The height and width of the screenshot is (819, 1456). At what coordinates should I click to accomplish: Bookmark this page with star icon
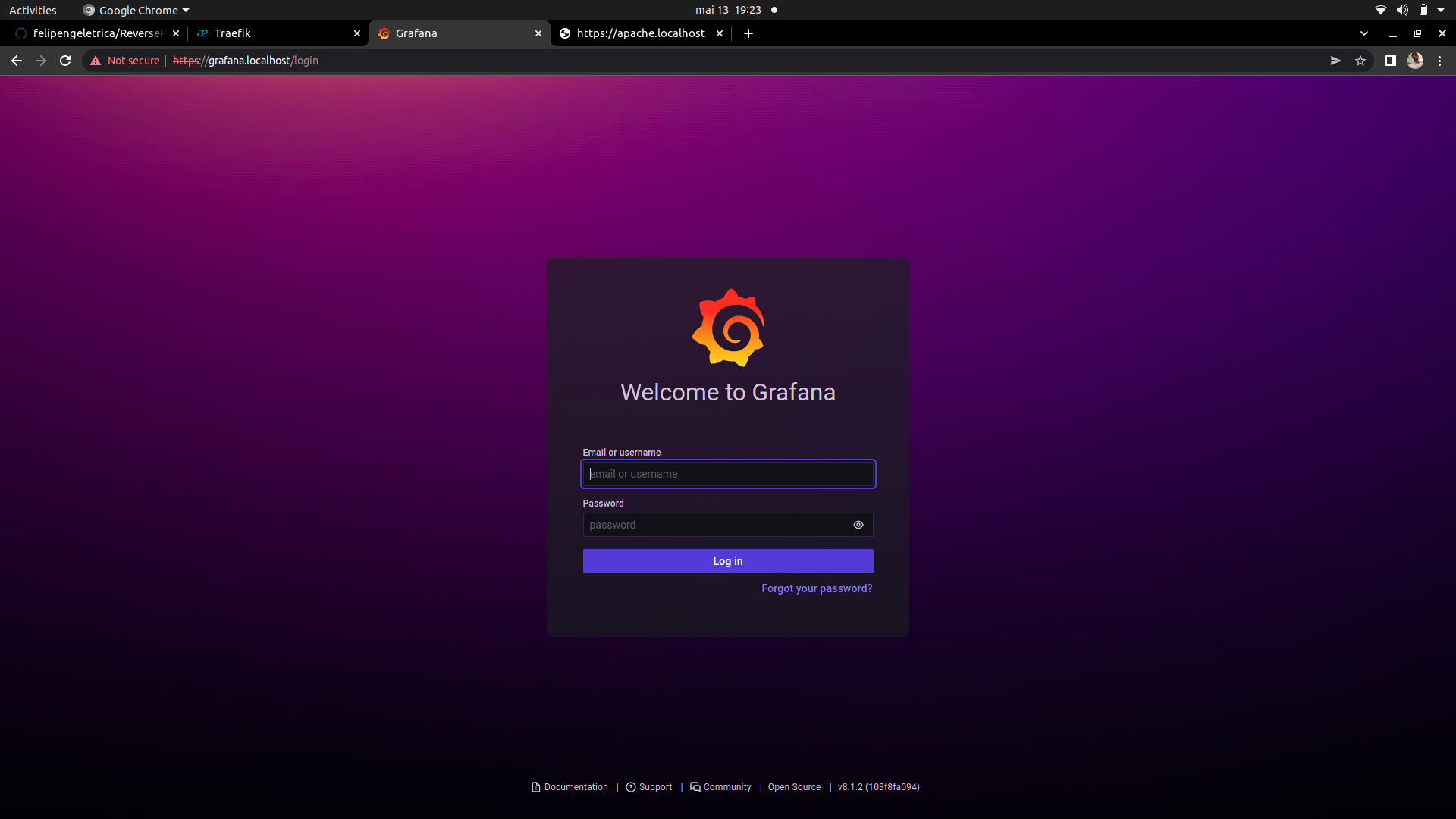(x=1360, y=61)
